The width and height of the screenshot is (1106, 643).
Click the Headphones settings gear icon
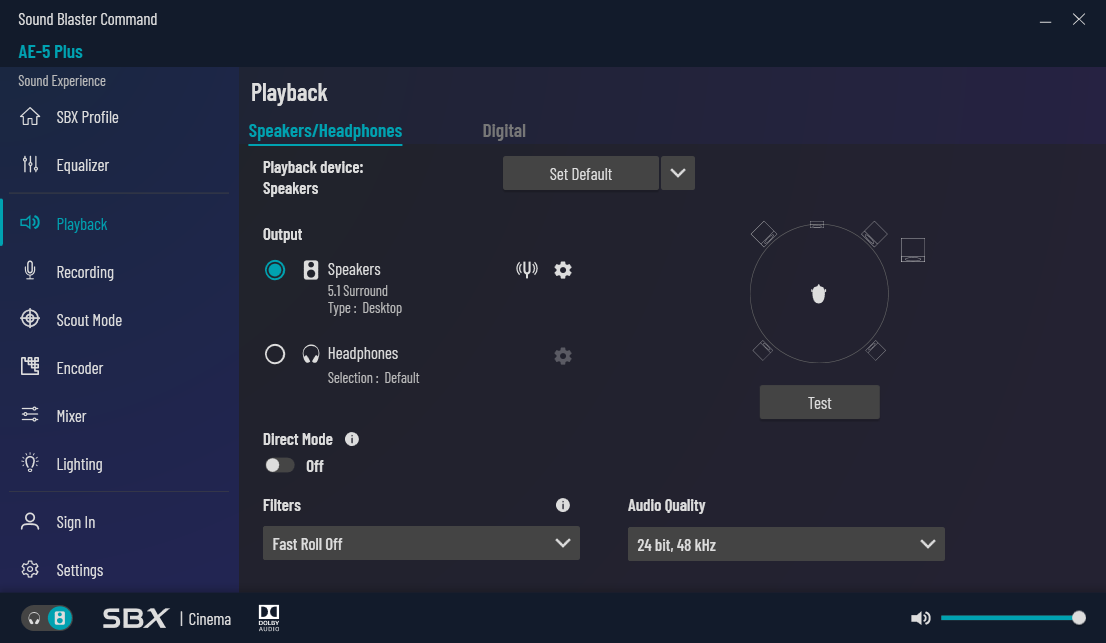pyautogui.click(x=563, y=356)
